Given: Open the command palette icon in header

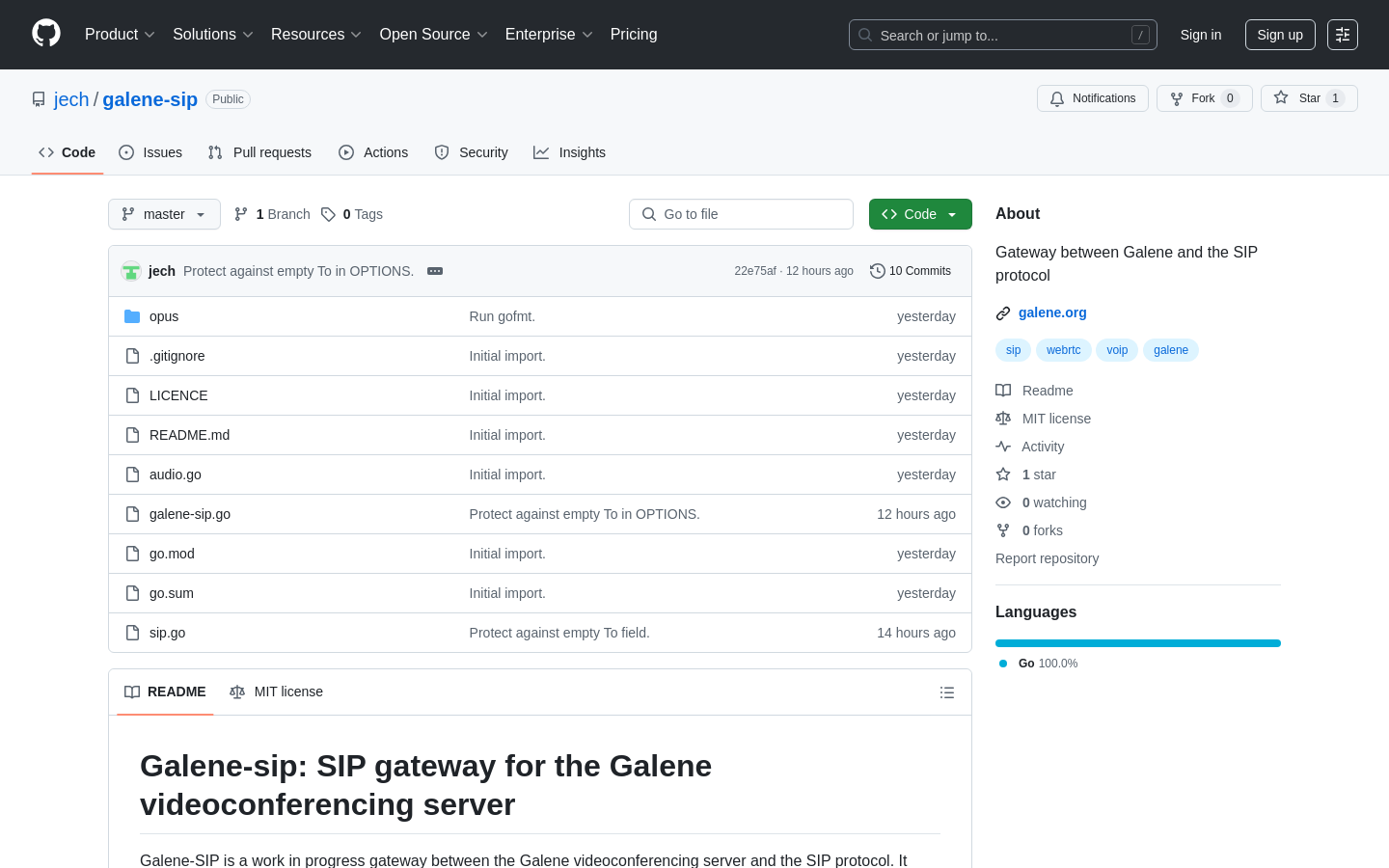Looking at the screenshot, I should [x=1342, y=35].
